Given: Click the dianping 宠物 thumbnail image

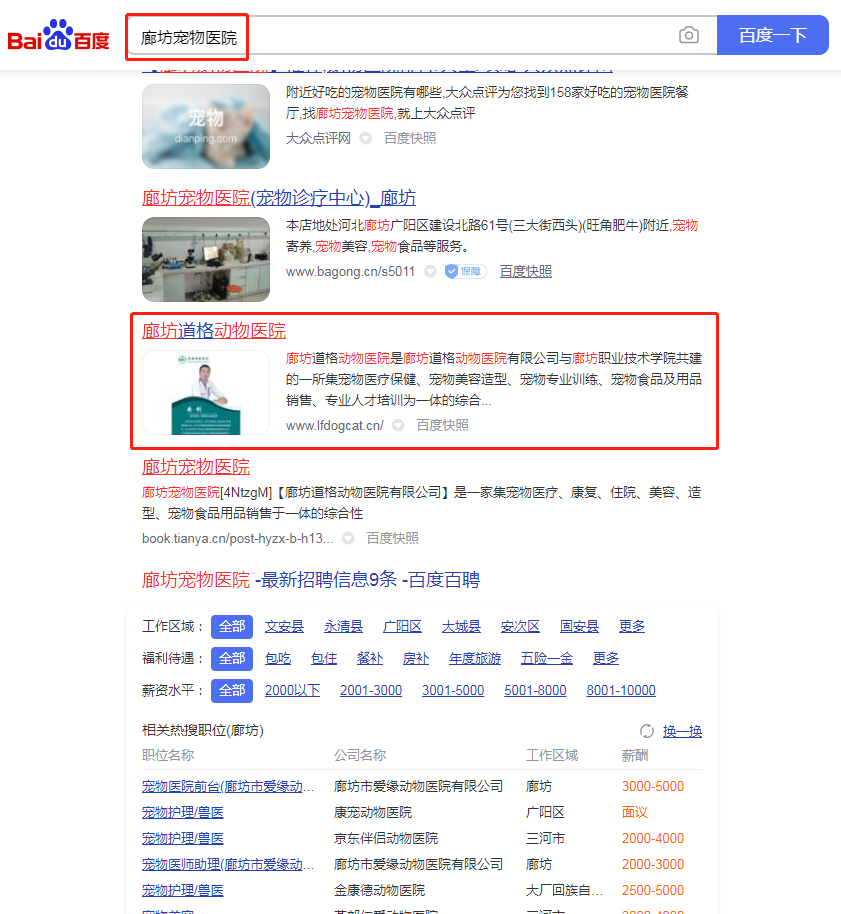Looking at the screenshot, I should click(206, 126).
